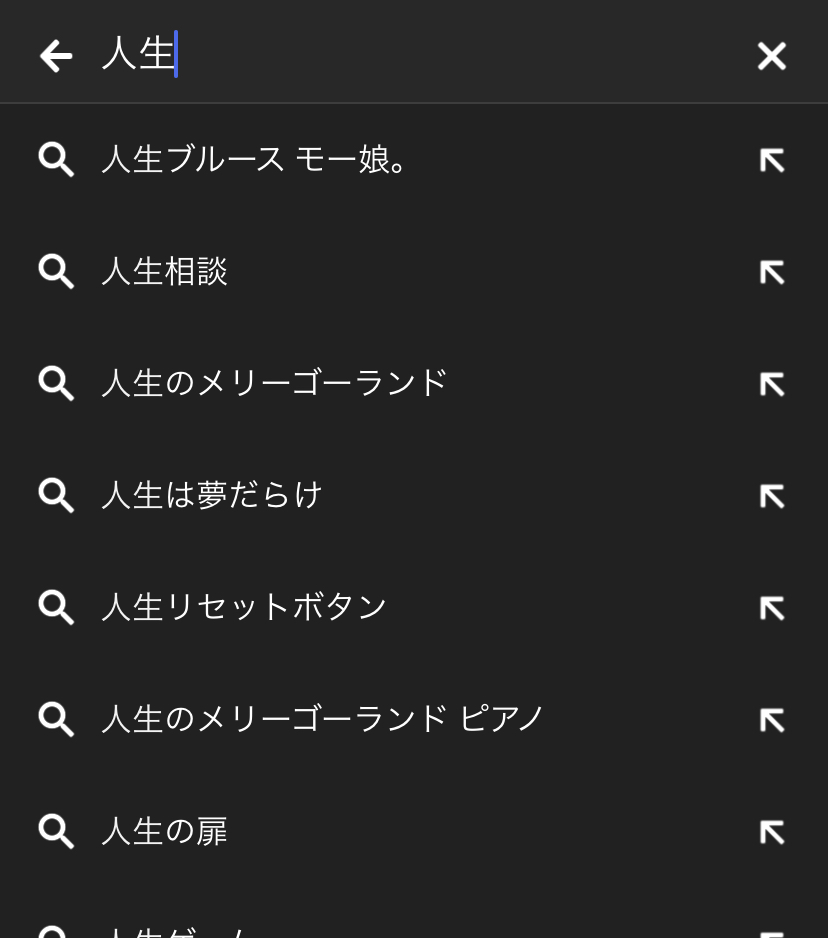Use the arrow icon on 人生リセットボタン row
This screenshot has width=828, height=938.
coord(771,608)
